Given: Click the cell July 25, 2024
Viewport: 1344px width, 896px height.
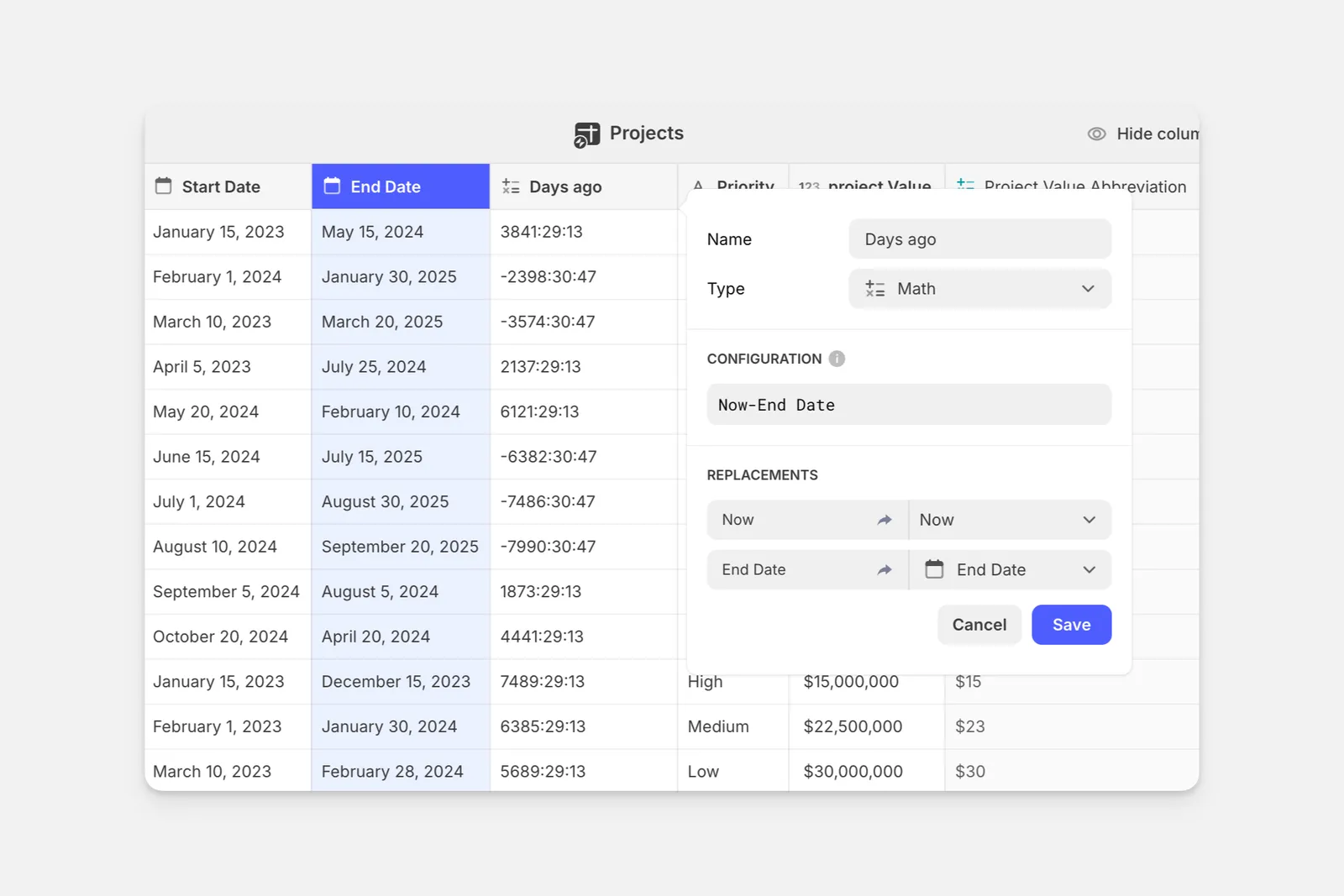Looking at the screenshot, I should (x=401, y=367).
